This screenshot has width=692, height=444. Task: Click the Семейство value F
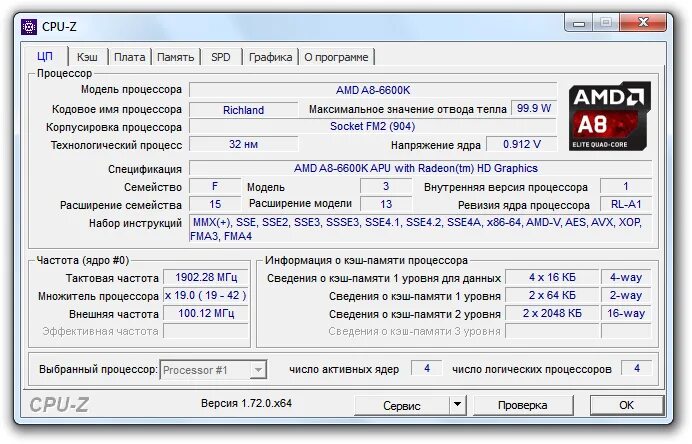pos(215,186)
